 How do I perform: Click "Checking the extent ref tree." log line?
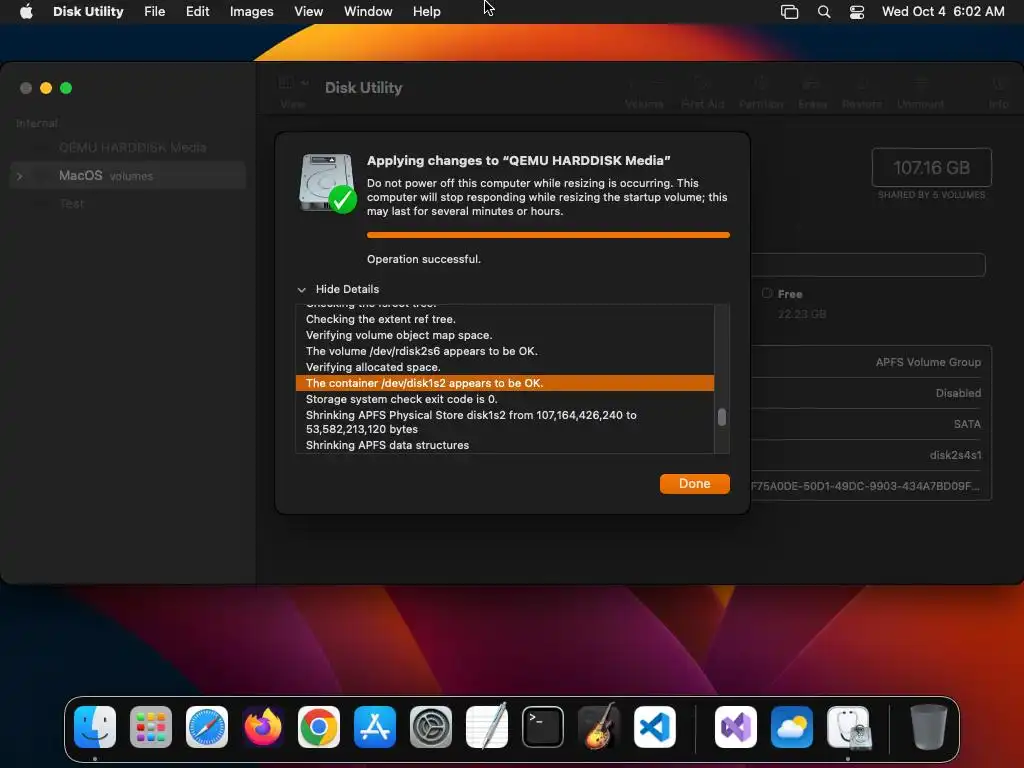pos(381,319)
